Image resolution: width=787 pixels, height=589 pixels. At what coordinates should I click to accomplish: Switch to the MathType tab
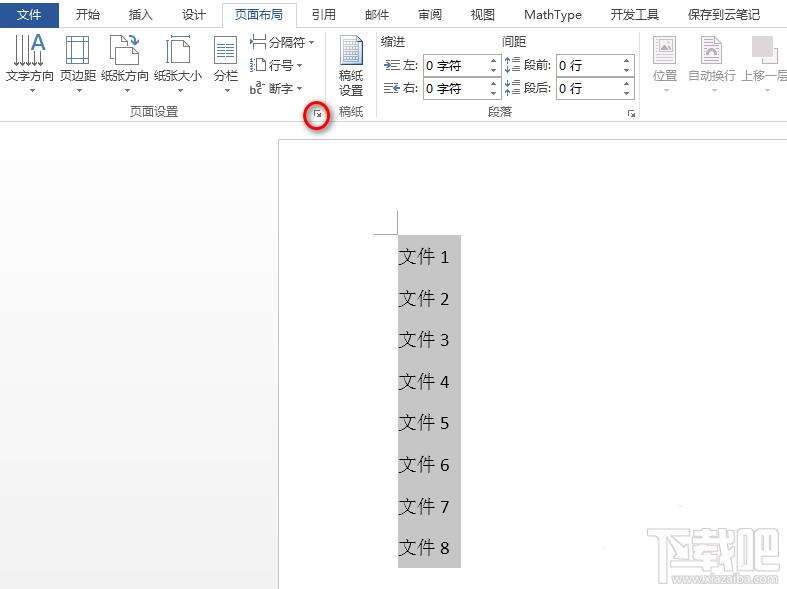point(553,15)
